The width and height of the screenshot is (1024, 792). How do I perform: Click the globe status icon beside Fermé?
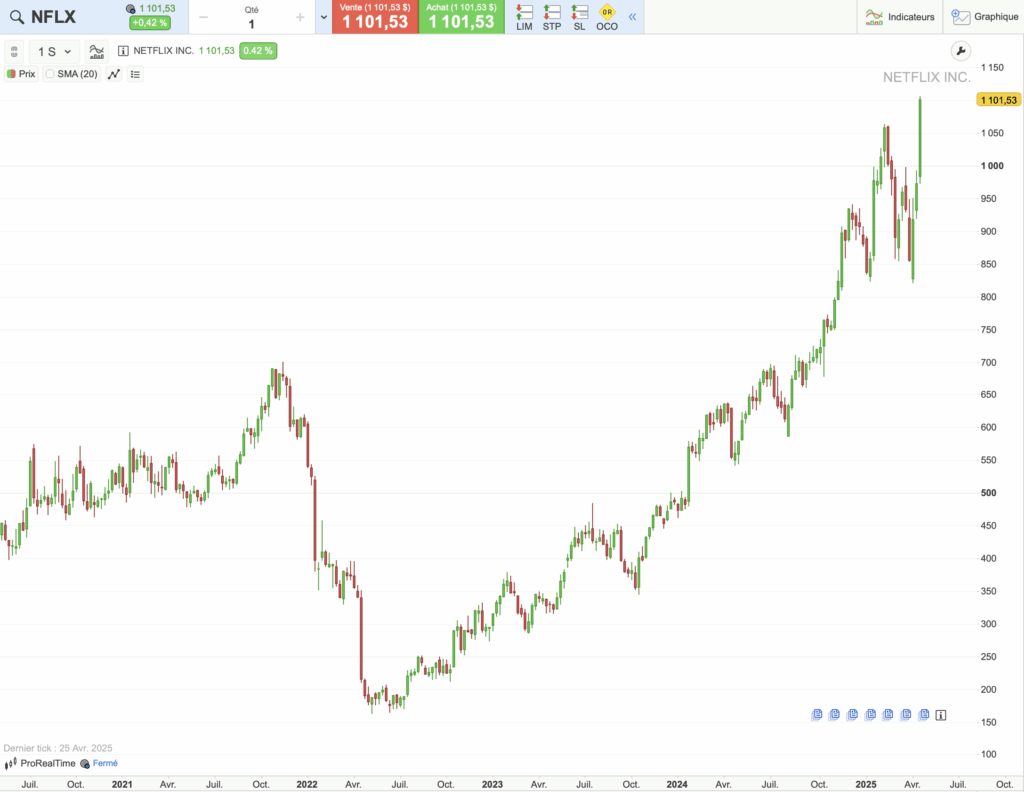tap(85, 763)
